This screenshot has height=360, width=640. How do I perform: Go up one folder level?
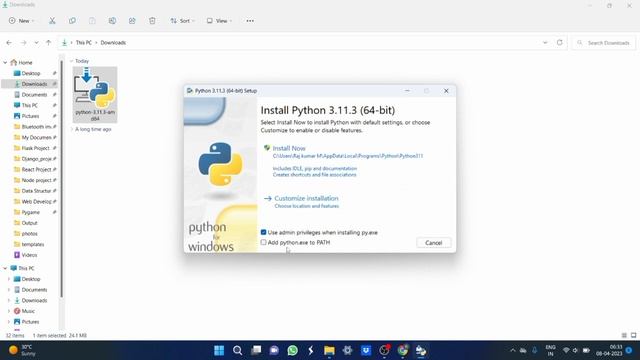tap(49, 42)
